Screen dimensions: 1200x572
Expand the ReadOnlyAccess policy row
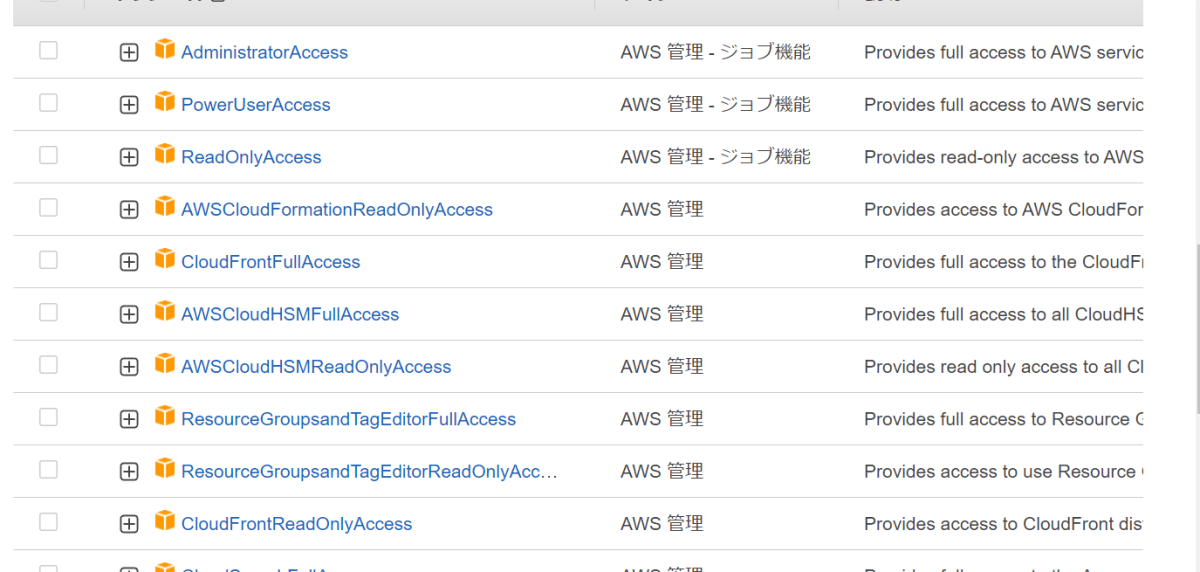[x=128, y=158]
